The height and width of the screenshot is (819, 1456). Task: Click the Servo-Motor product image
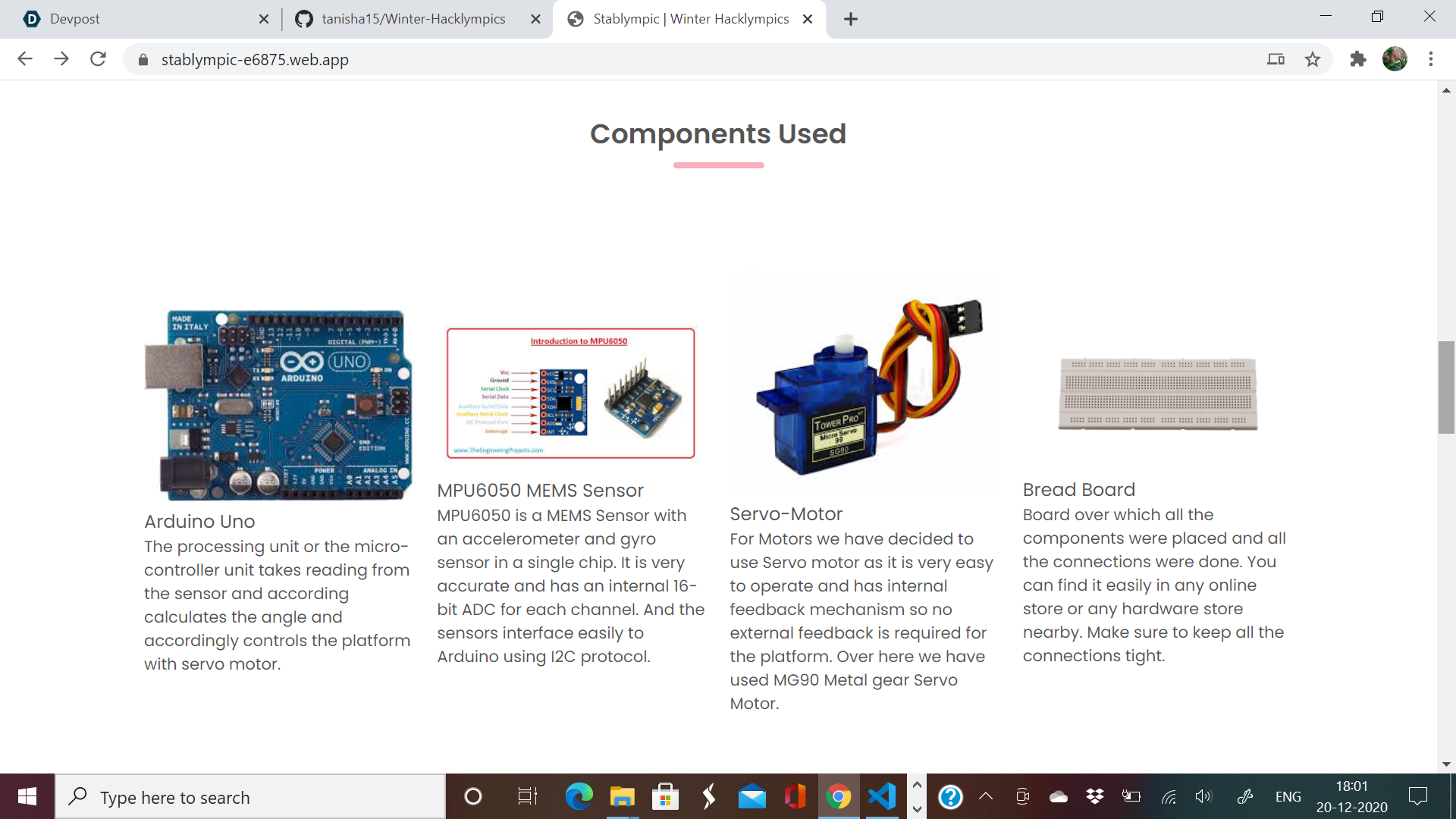pyautogui.click(x=864, y=384)
